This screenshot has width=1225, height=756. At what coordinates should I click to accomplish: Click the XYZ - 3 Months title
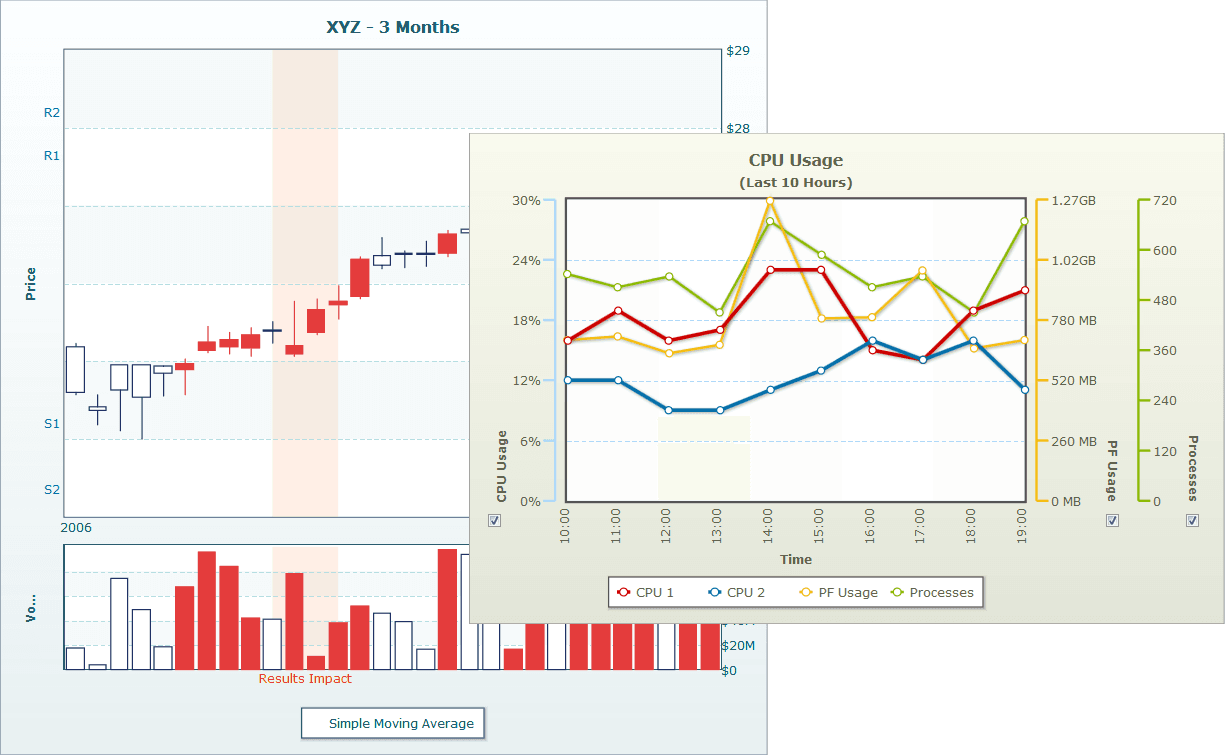[x=393, y=27]
